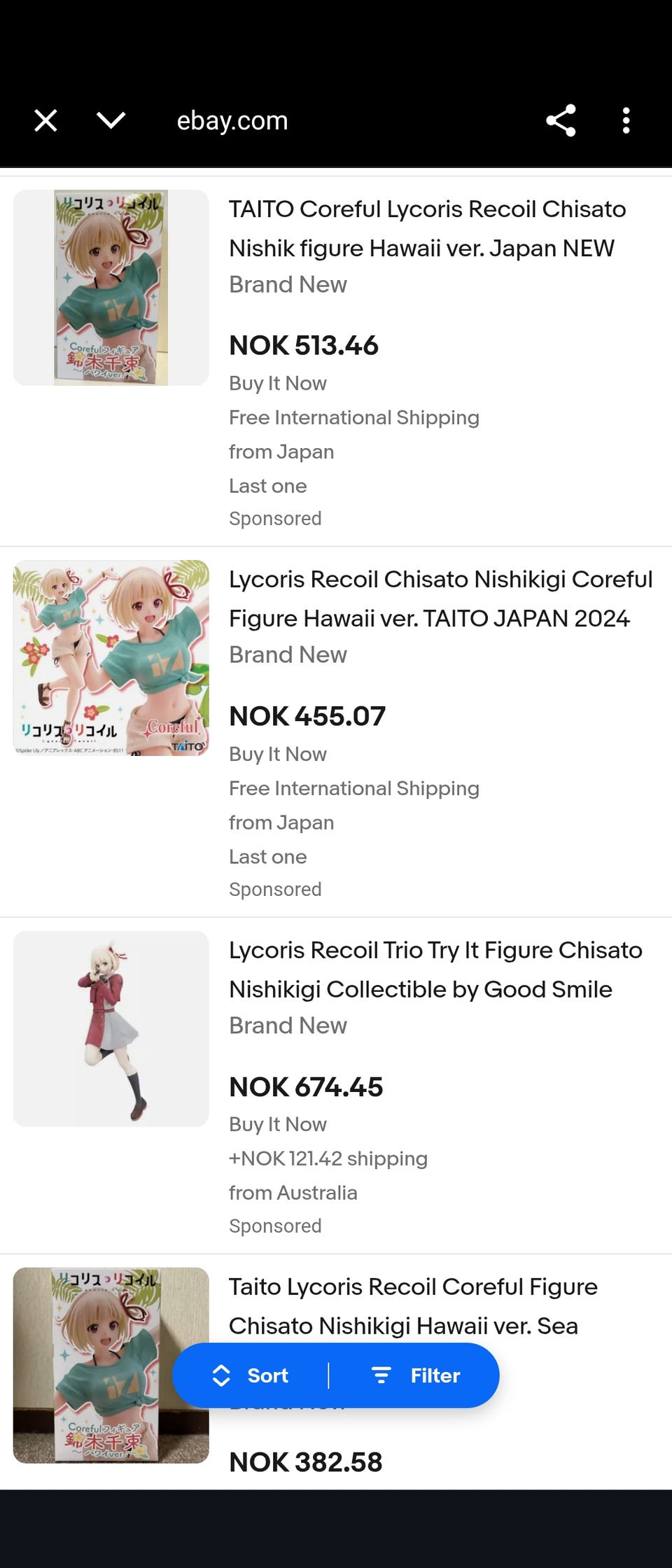672x1568 pixels.
Task: Expand the browser chevron dropdown
Action: pyautogui.click(x=111, y=120)
